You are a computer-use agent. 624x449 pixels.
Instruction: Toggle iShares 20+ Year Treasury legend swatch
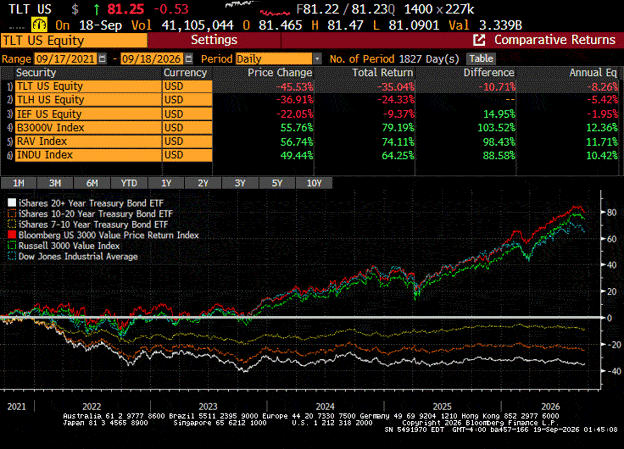pyautogui.click(x=12, y=203)
